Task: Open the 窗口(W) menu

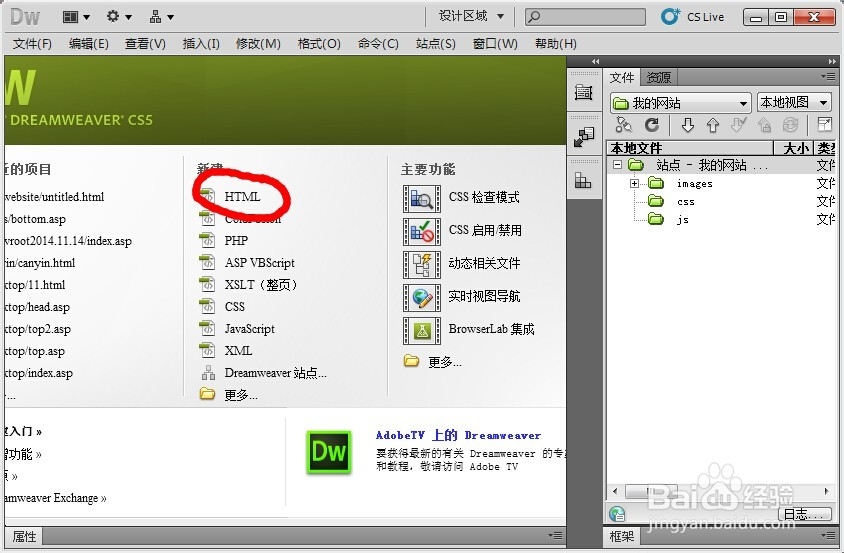Action: pos(495,44)
